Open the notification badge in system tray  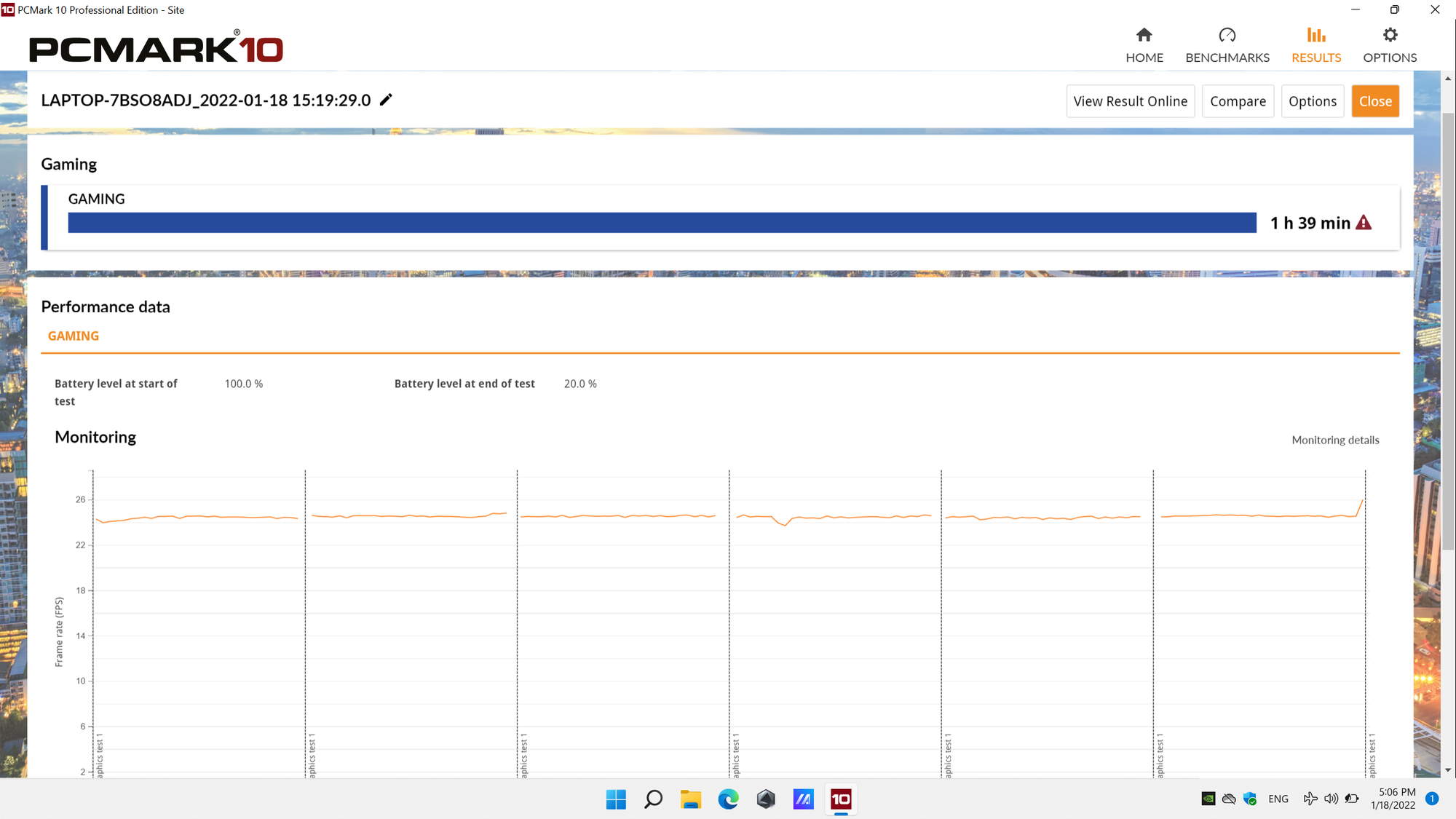coord(1431,799)
